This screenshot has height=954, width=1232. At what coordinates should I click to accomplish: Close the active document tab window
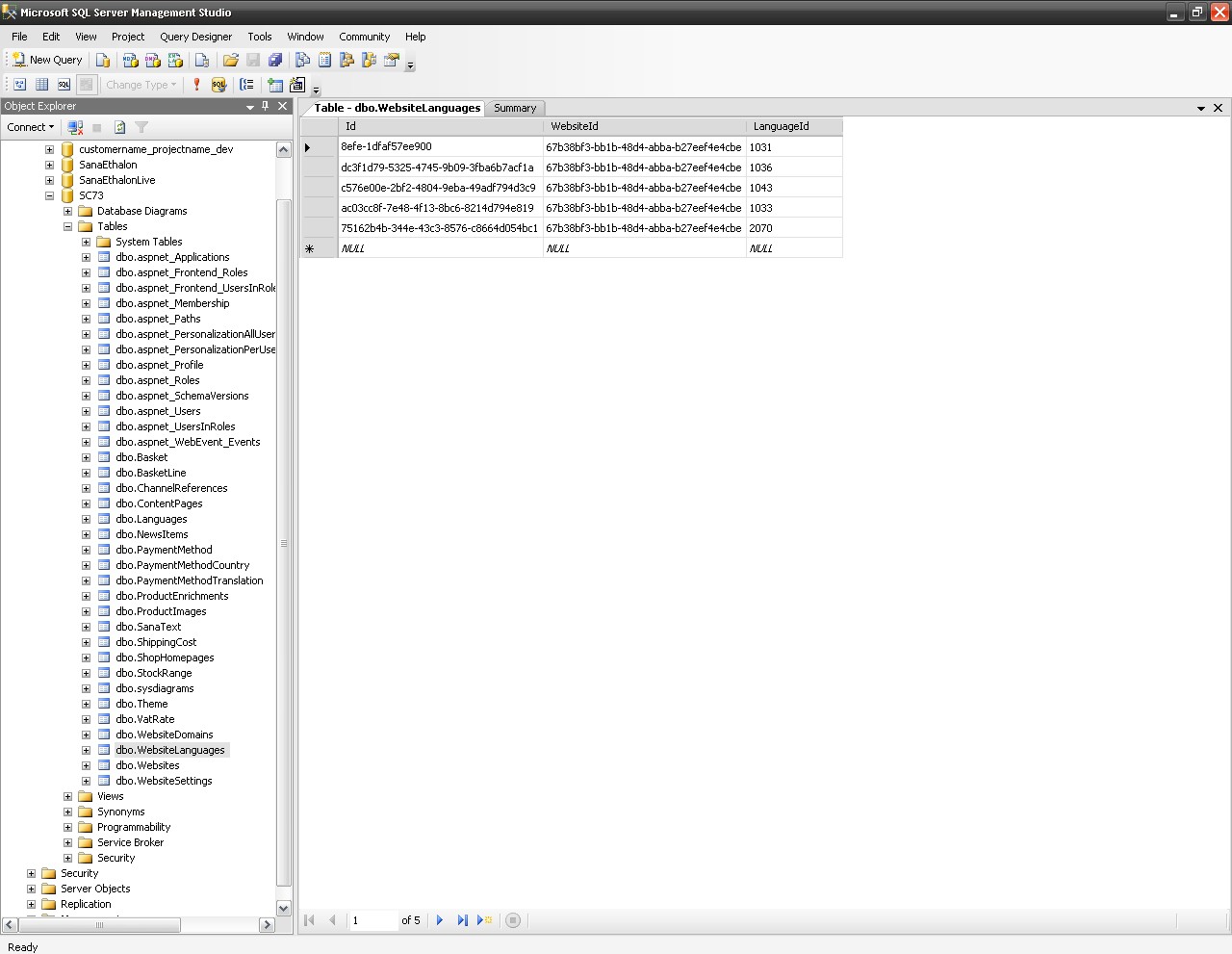1218,108
